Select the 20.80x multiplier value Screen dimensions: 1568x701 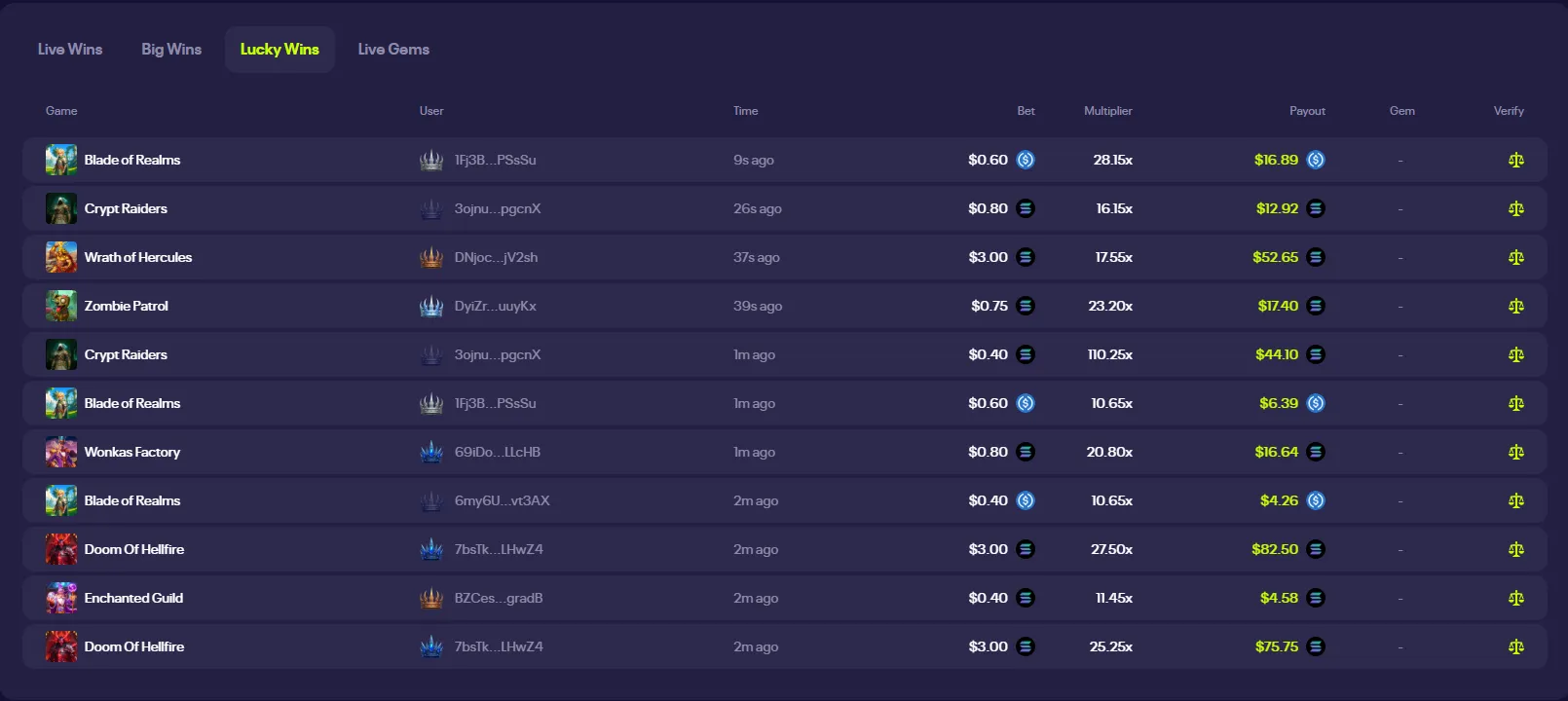coord(1109,452)
